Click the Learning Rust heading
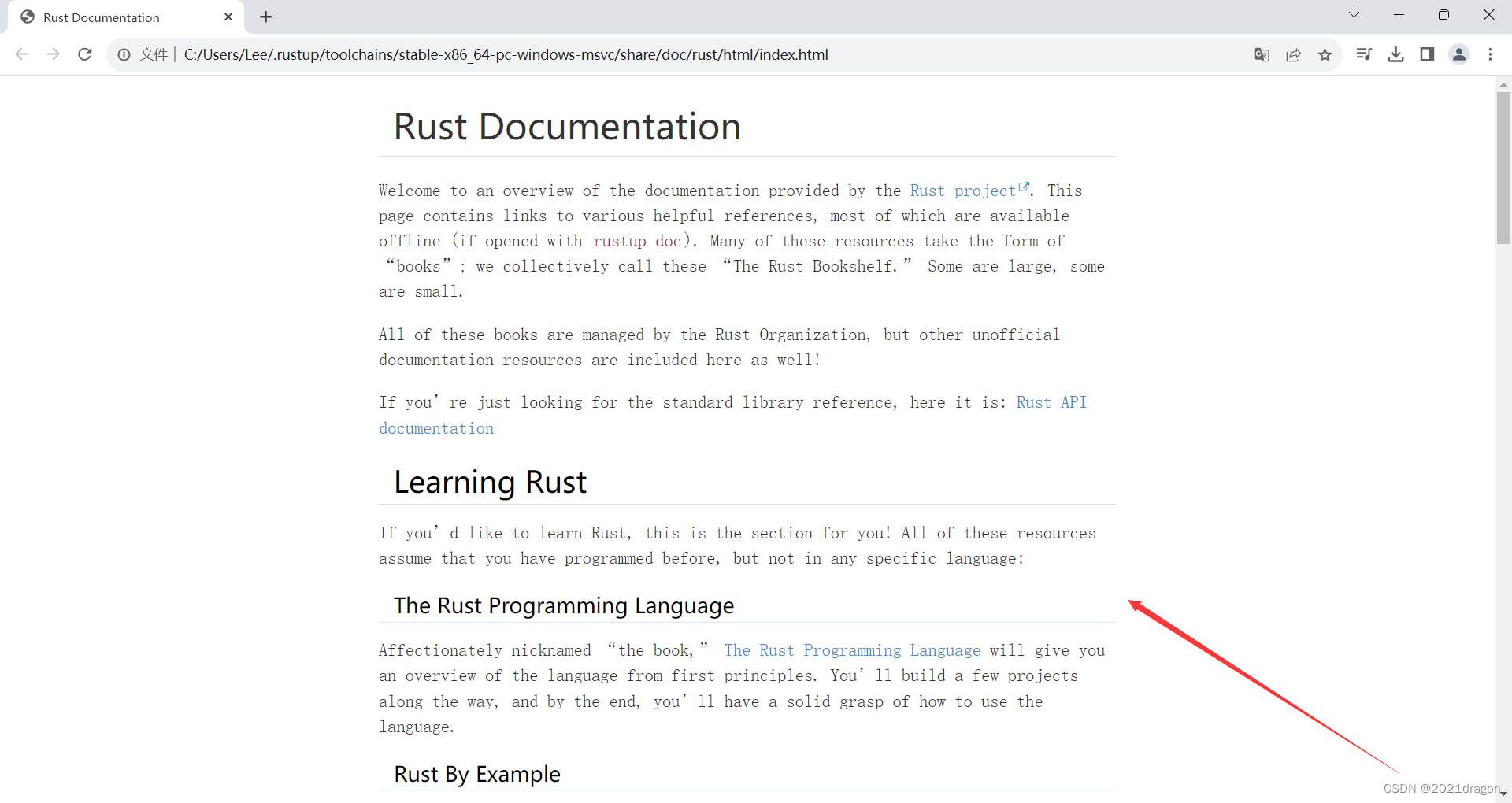This screenshot has height=803, width=1512. pyautogui.click(x=490, y=482)
